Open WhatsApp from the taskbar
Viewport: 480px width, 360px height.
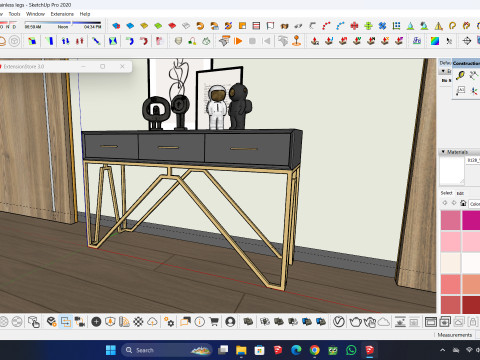tap(351, 350)
